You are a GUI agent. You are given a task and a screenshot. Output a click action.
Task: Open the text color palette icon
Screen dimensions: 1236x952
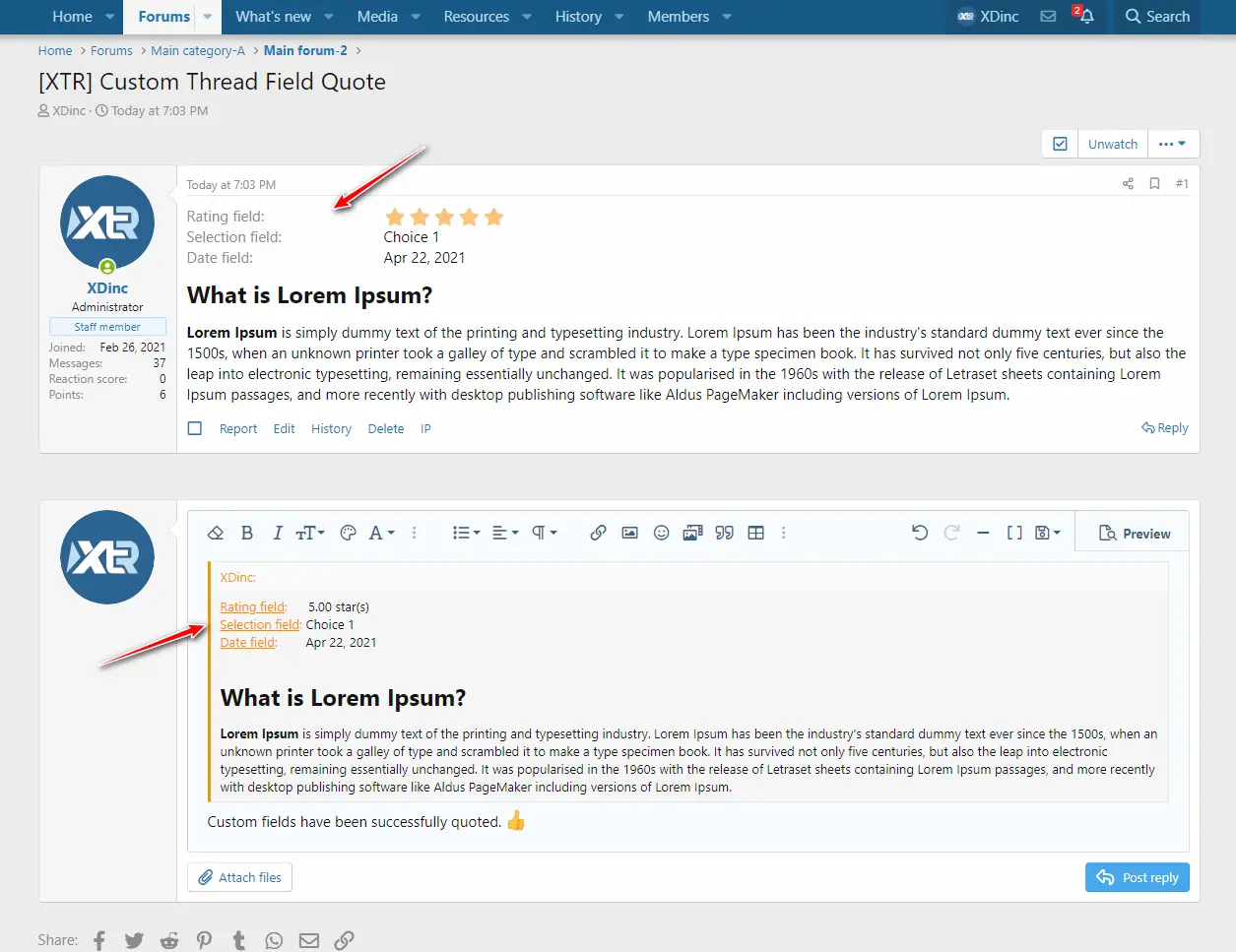coord(348,533)
